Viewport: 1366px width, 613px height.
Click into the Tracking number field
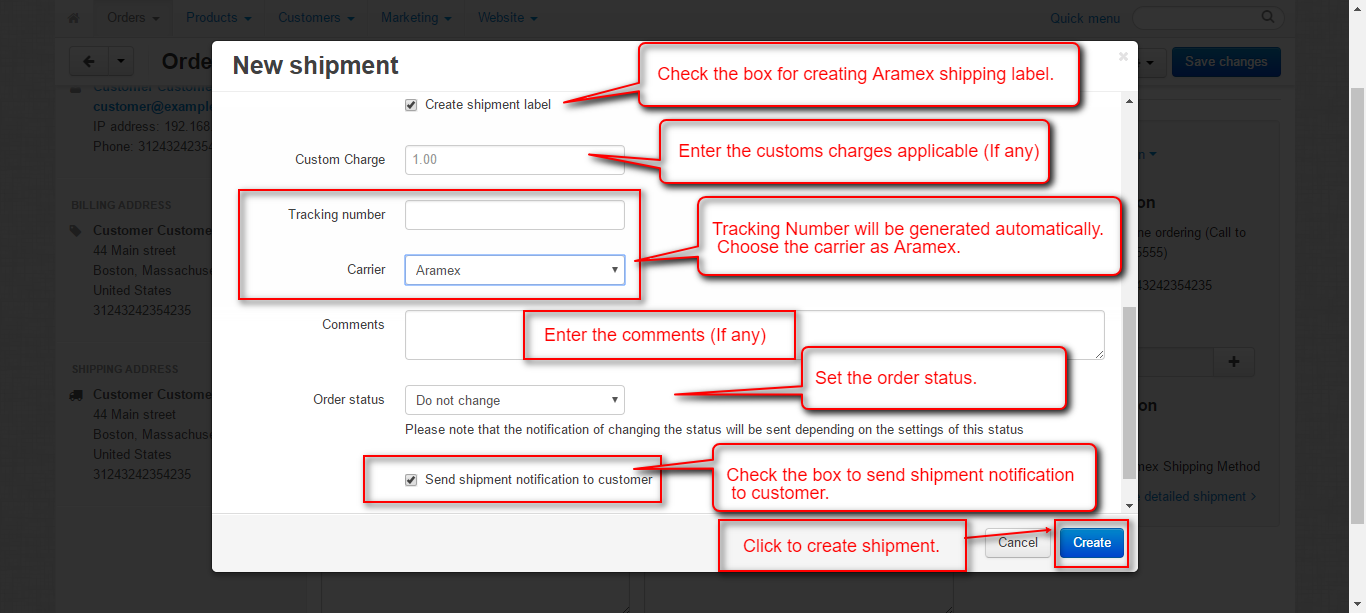tap(515, 215)
